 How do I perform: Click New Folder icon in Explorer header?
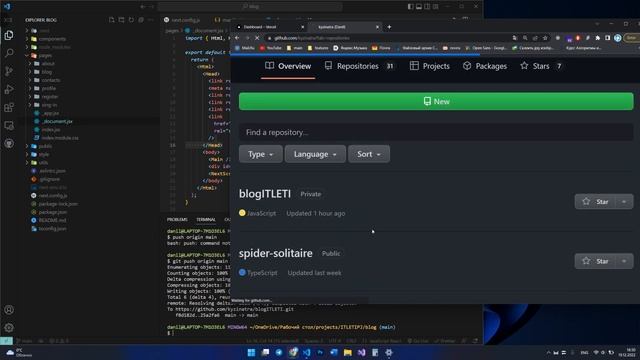(x=121, y=20)
